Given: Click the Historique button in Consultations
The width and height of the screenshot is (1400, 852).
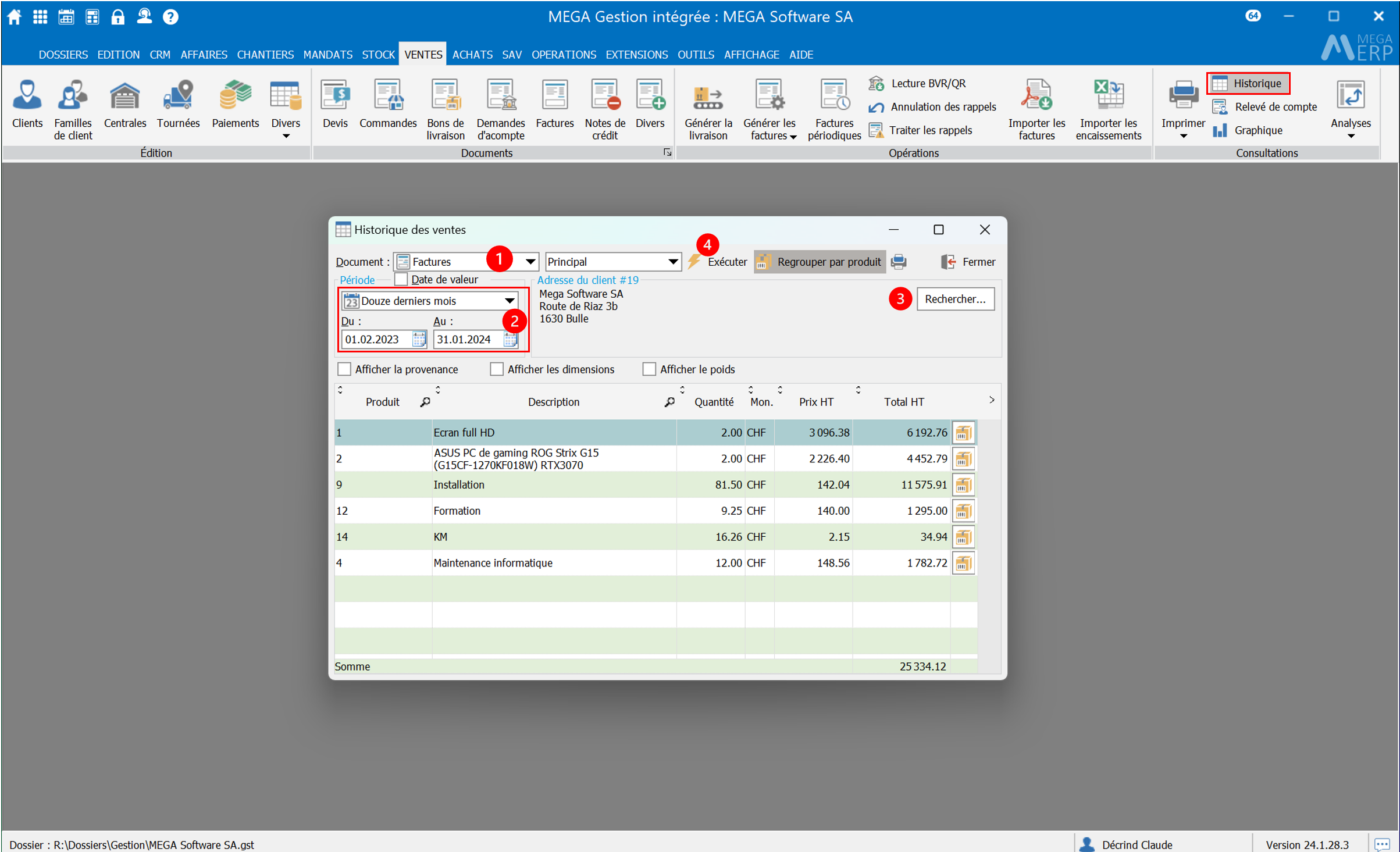Looking at the screenshot, I should coord(1248,83).
